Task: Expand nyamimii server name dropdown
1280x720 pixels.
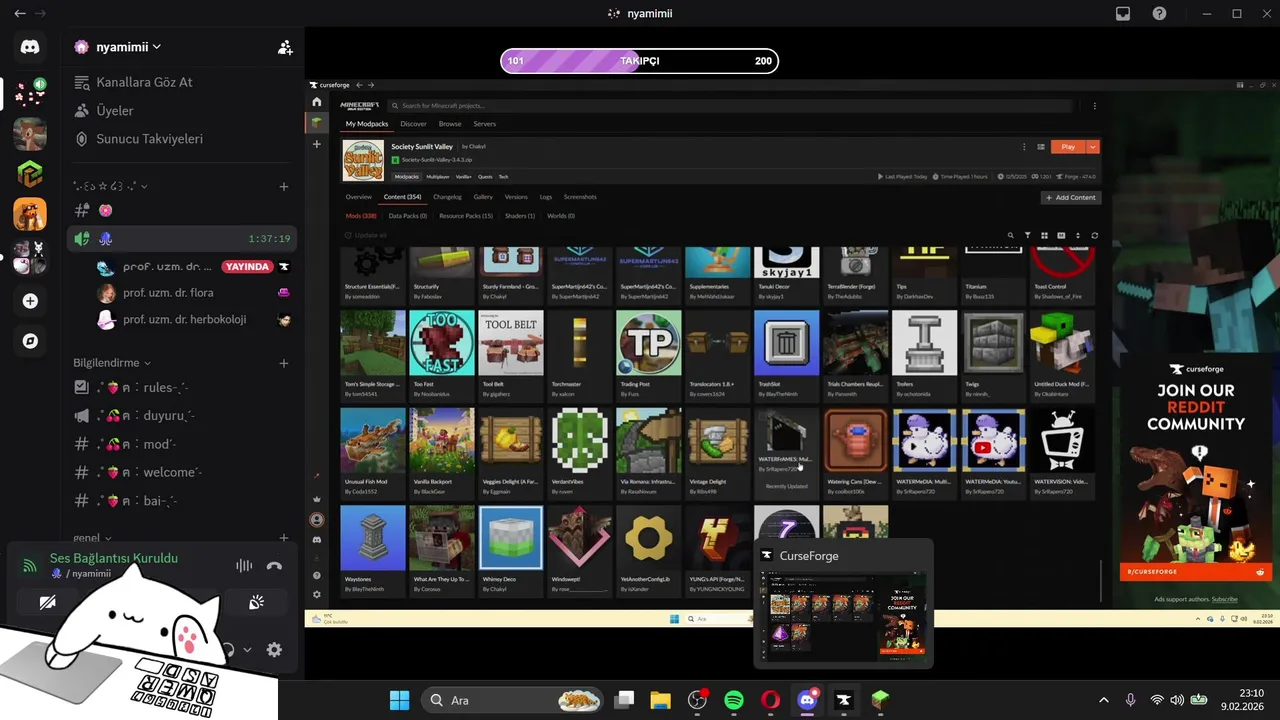Action: pyautogui.click(x=157, y=47)
